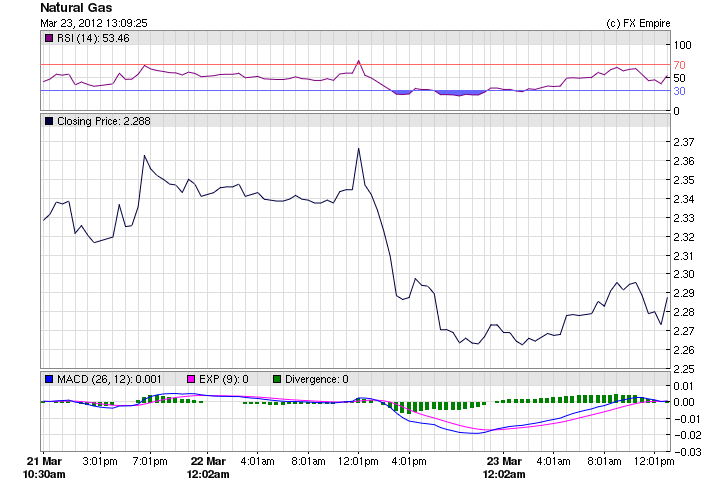Click the 2.37 price axis label
This screenshot has width=710, height=487.
(684, 142)
